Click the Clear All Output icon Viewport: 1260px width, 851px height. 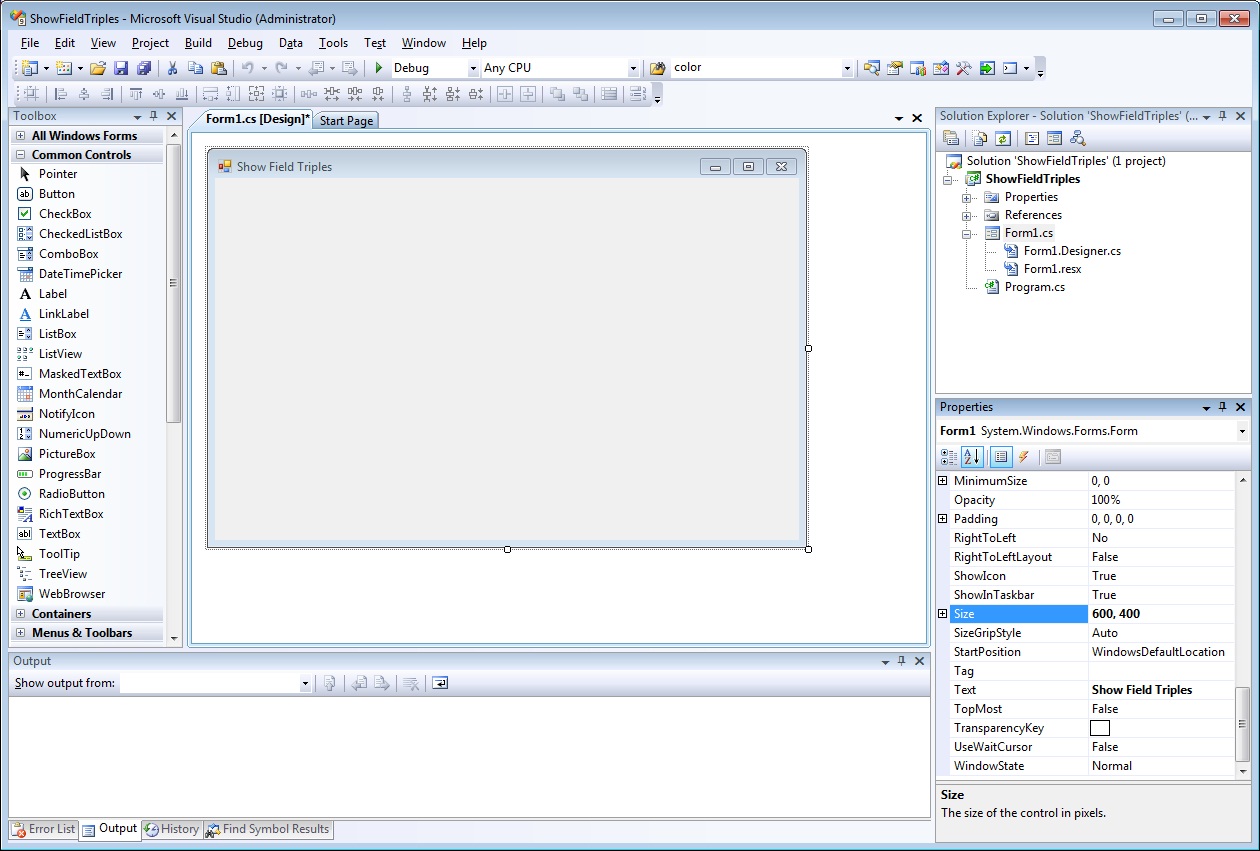click(411, 683)
